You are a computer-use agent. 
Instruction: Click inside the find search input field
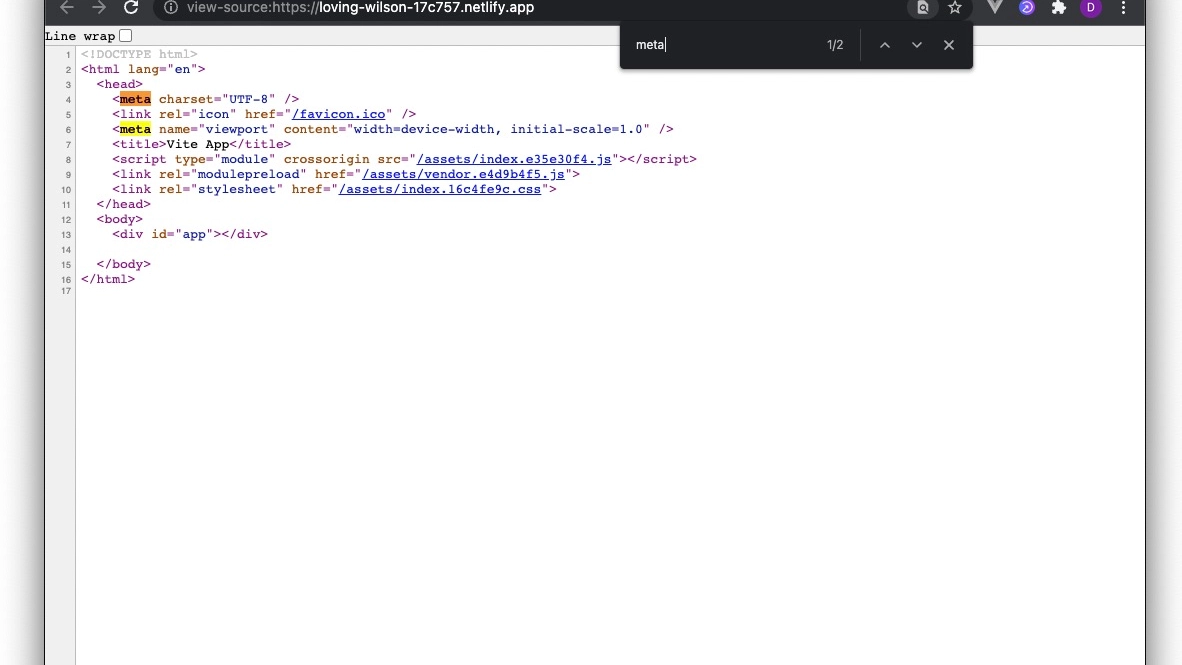click(720, 44)
